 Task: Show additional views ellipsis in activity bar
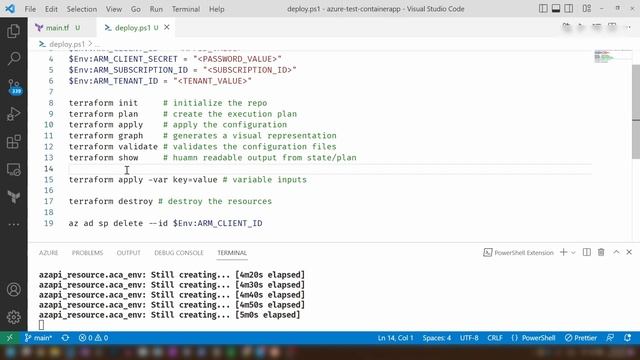coord(13,224)
